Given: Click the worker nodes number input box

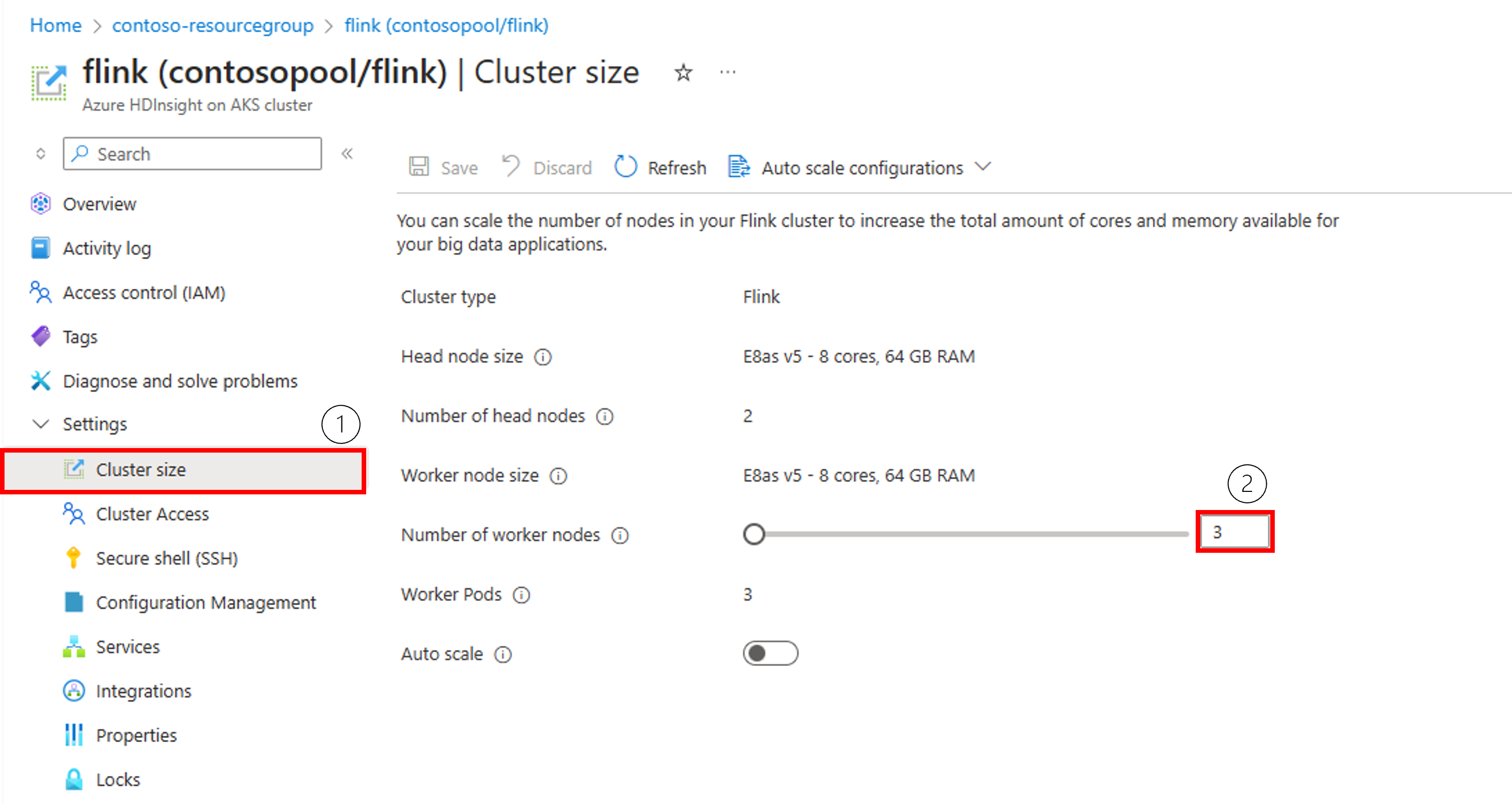Looking at the screenshot, I should (1234, 532).
